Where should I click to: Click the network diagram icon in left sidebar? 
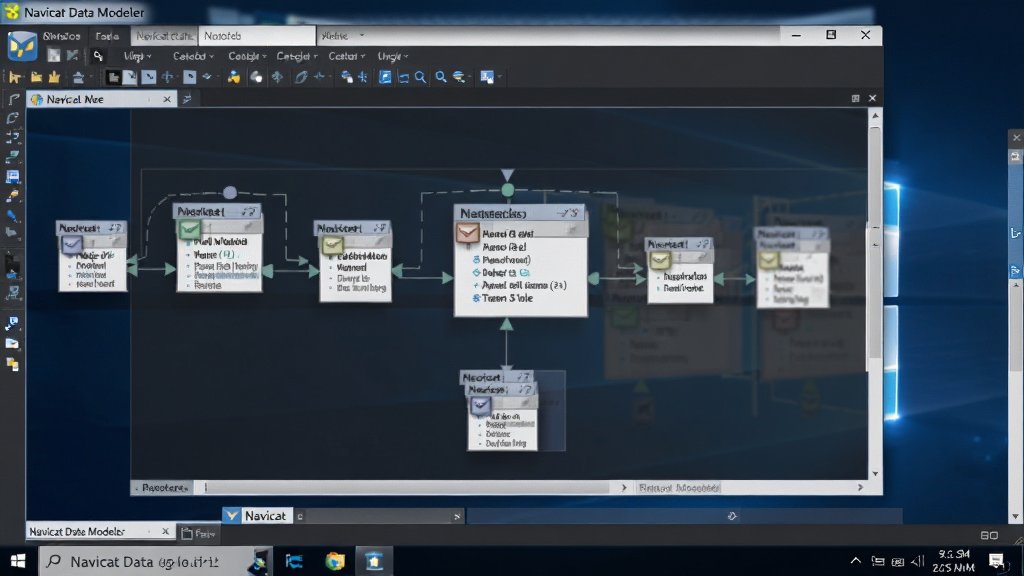click(x=12, y=293)
